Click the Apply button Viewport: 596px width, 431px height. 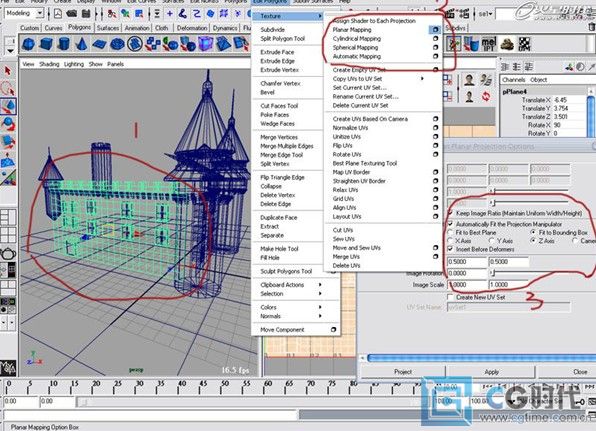(x=491, y=372)
